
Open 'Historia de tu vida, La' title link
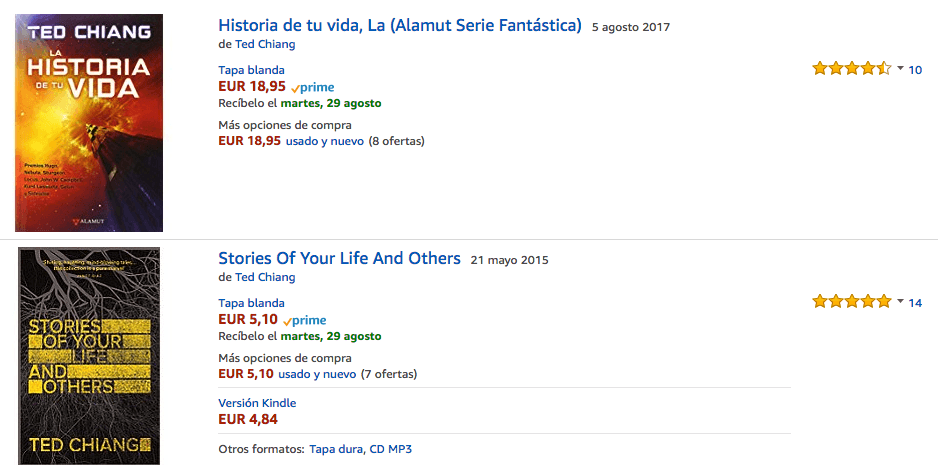point(399,26)
